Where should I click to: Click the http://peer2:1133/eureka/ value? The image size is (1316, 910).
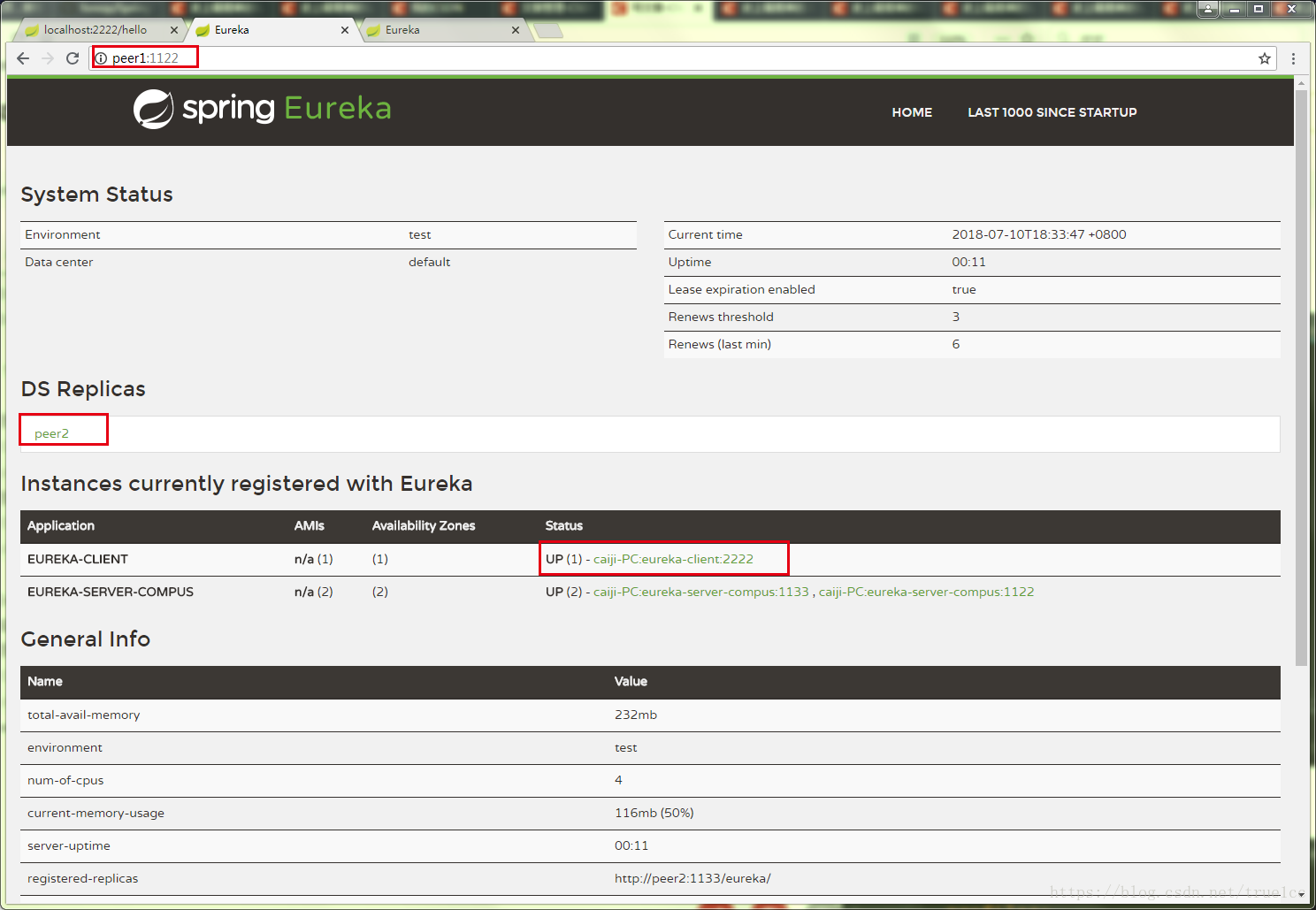tap(692, 878)
